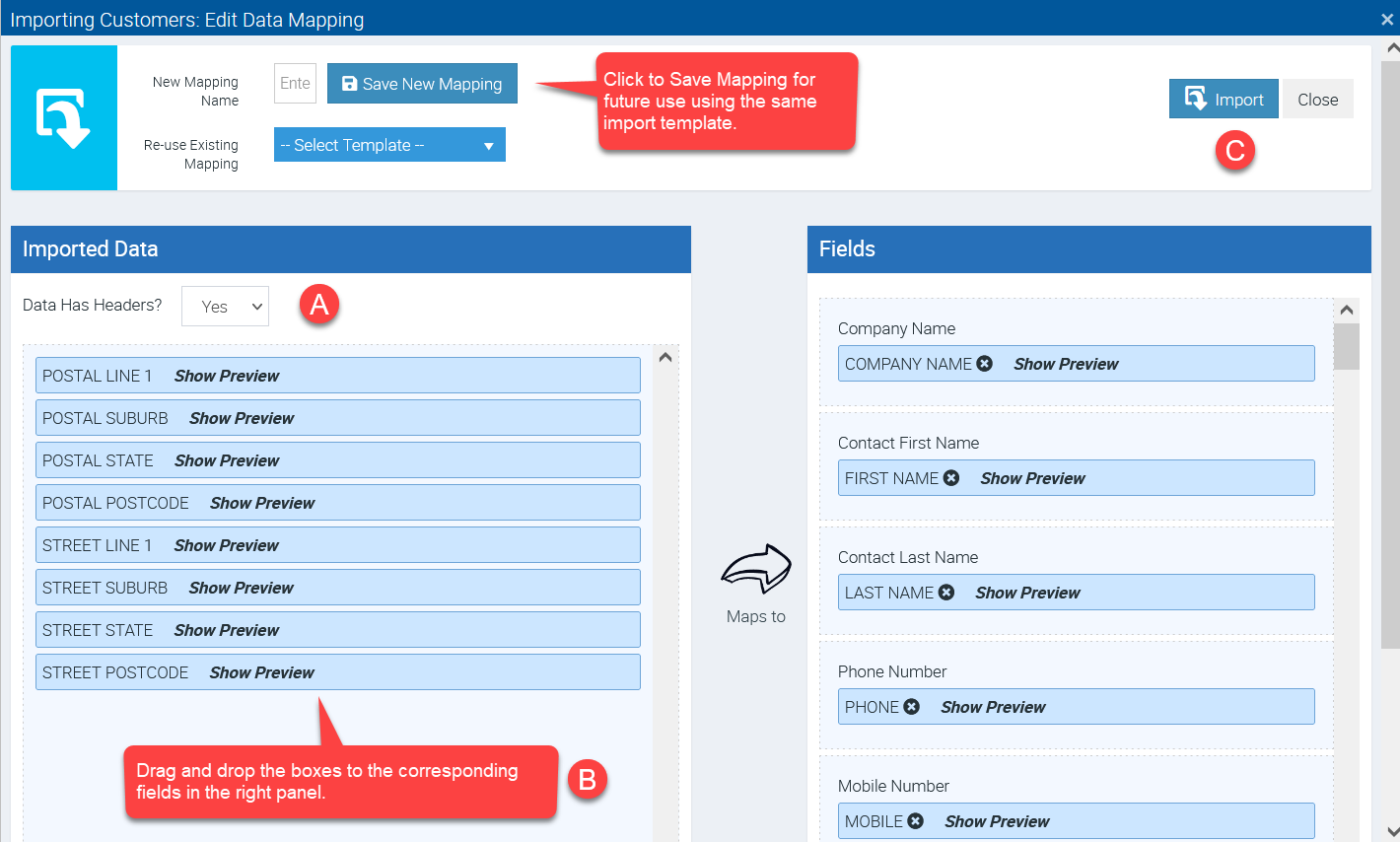Open the Data Has Headers dropdown
Viewport: 1400px width, 842px height.
225,307
